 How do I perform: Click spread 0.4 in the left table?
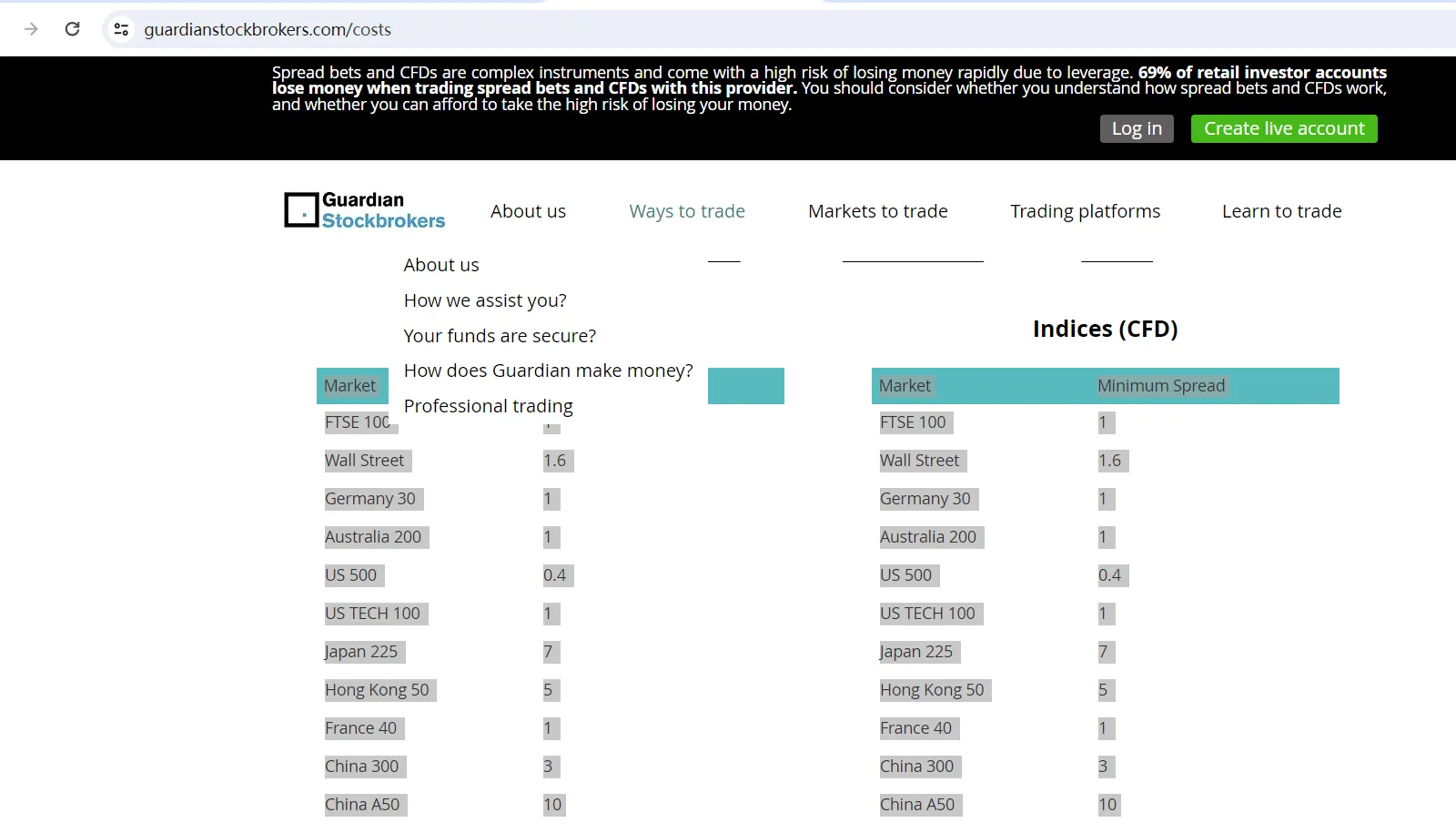point(554,575)
